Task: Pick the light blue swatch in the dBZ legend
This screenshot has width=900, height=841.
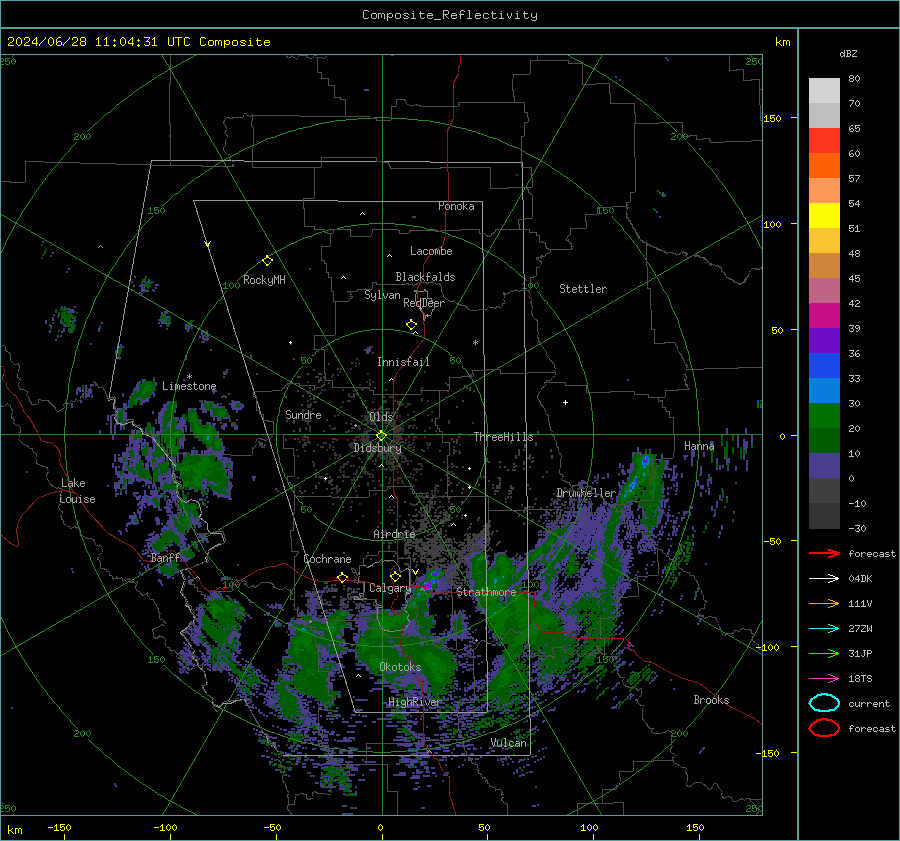Action: 824,390
